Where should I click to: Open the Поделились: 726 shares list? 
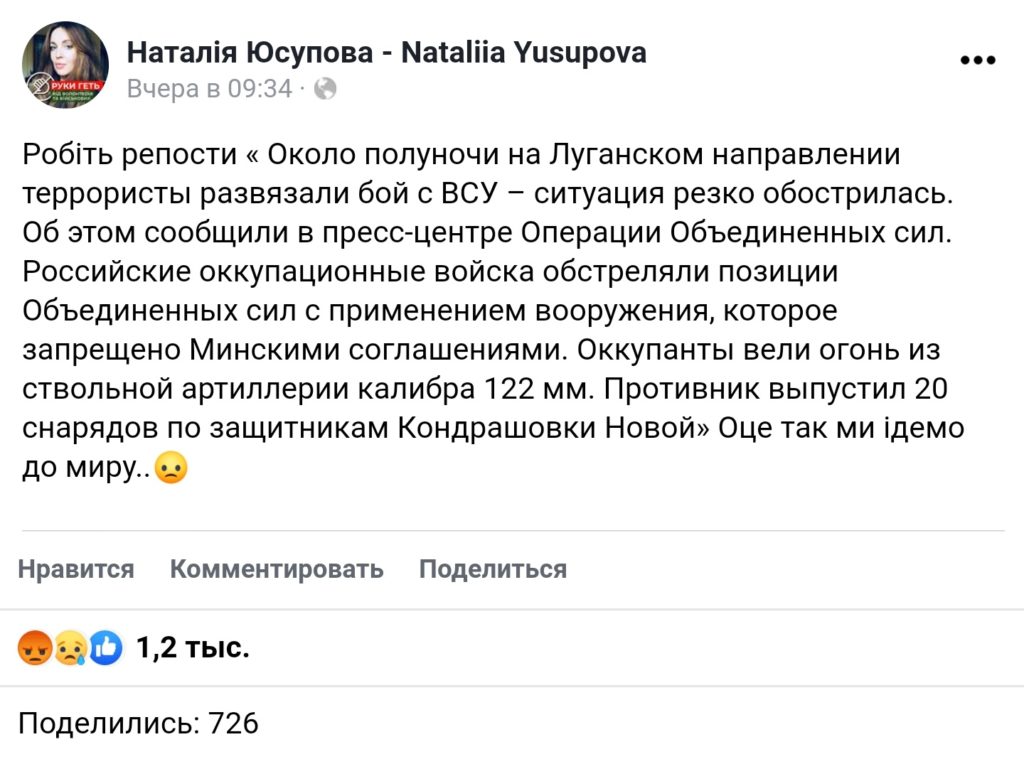[138, 724]
